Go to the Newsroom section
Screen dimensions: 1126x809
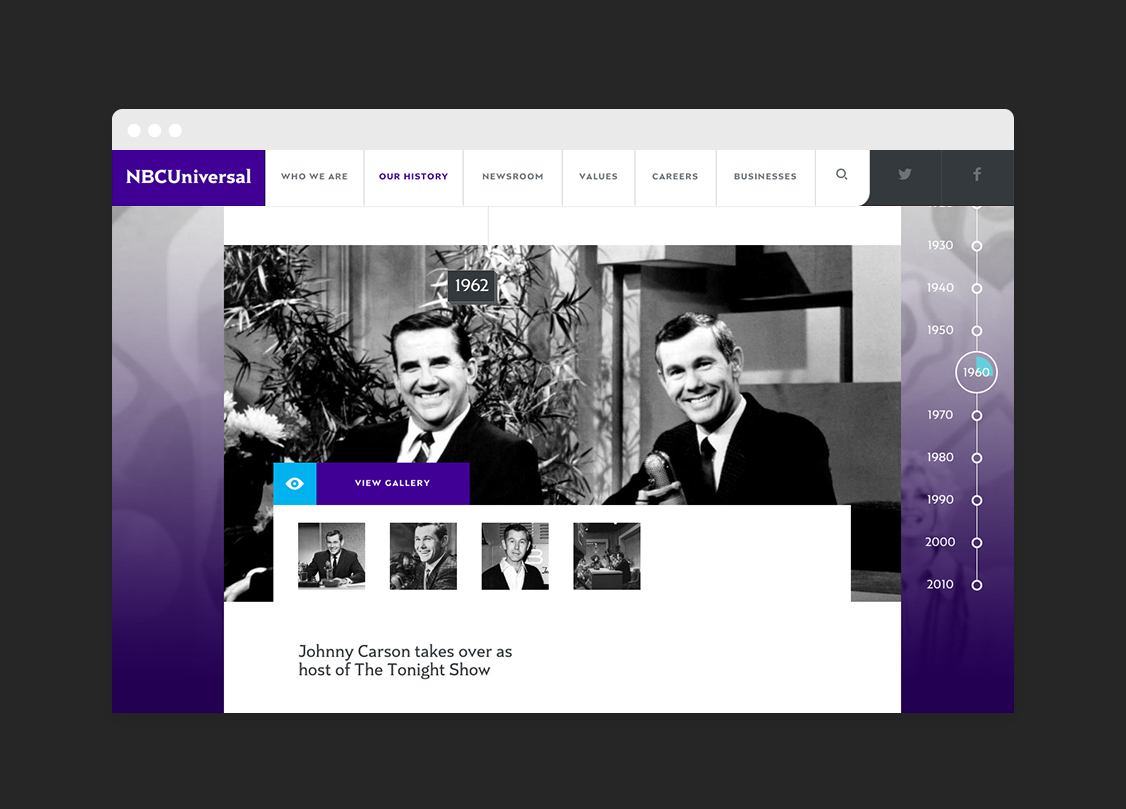[x=513, y=177]
